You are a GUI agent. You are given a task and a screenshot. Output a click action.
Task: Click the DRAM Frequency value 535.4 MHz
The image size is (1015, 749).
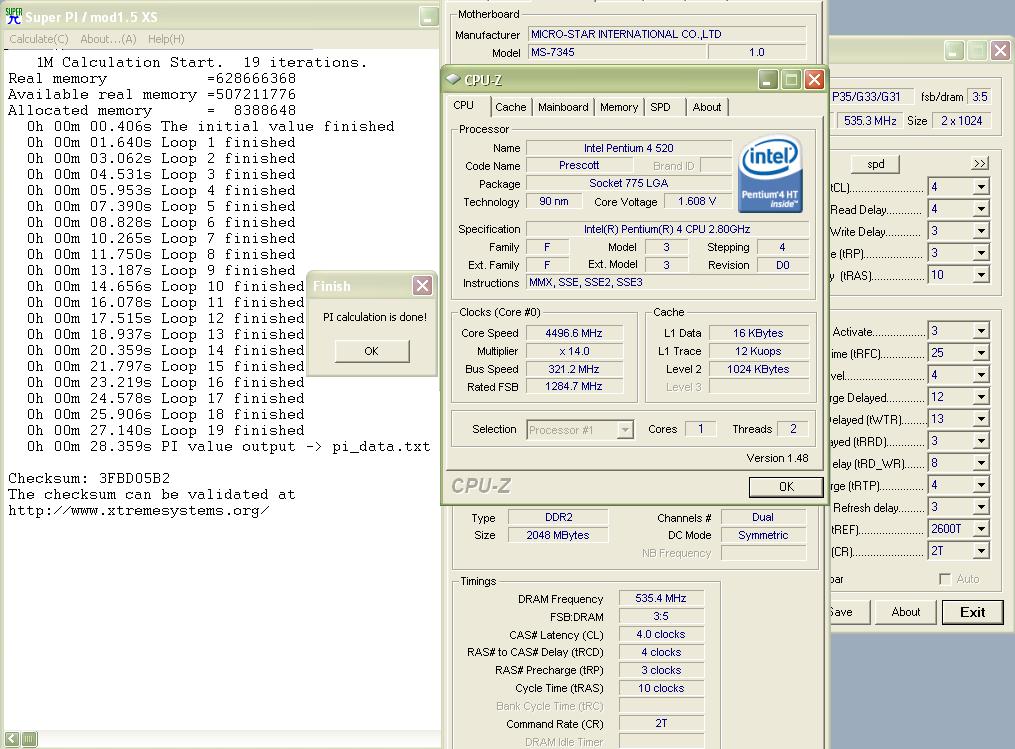pos(660,598)
